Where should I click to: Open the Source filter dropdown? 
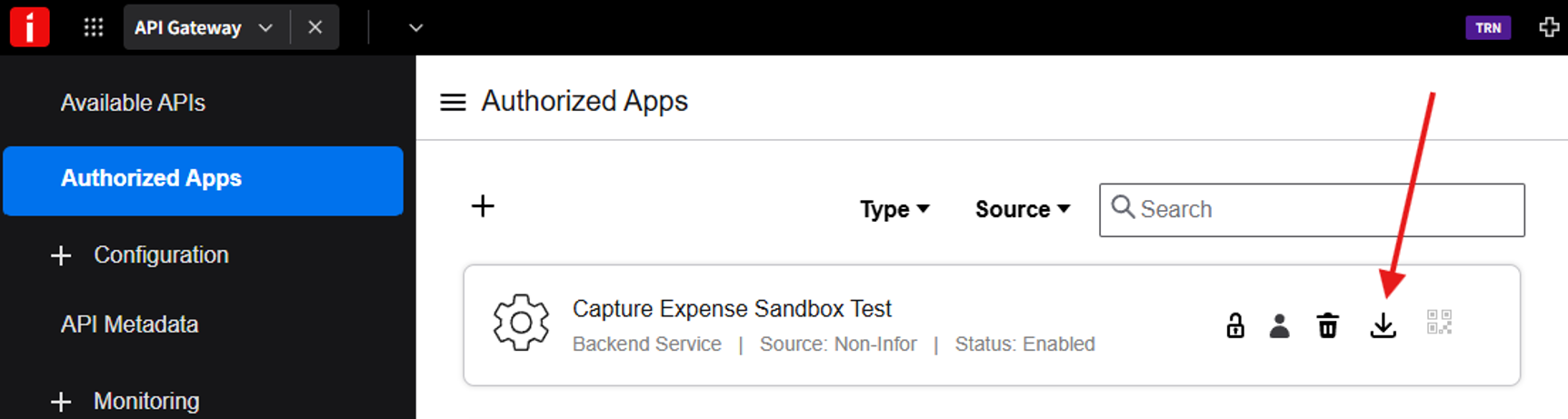(1023, 209)
